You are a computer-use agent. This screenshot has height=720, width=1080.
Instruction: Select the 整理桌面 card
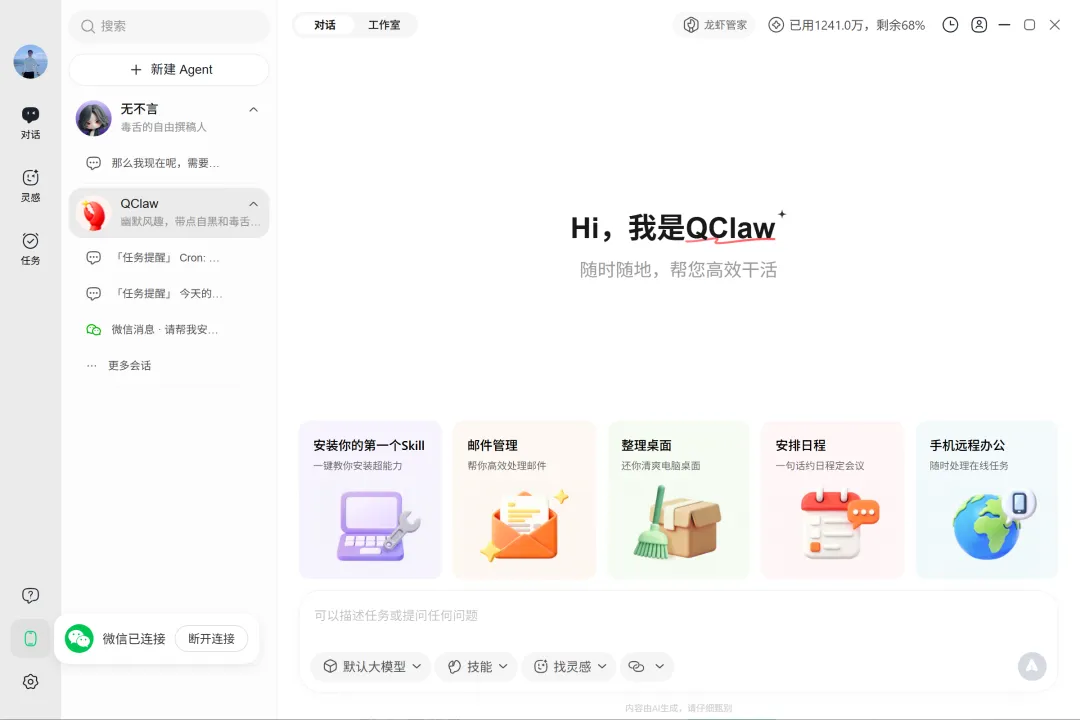tap(678, 500)
